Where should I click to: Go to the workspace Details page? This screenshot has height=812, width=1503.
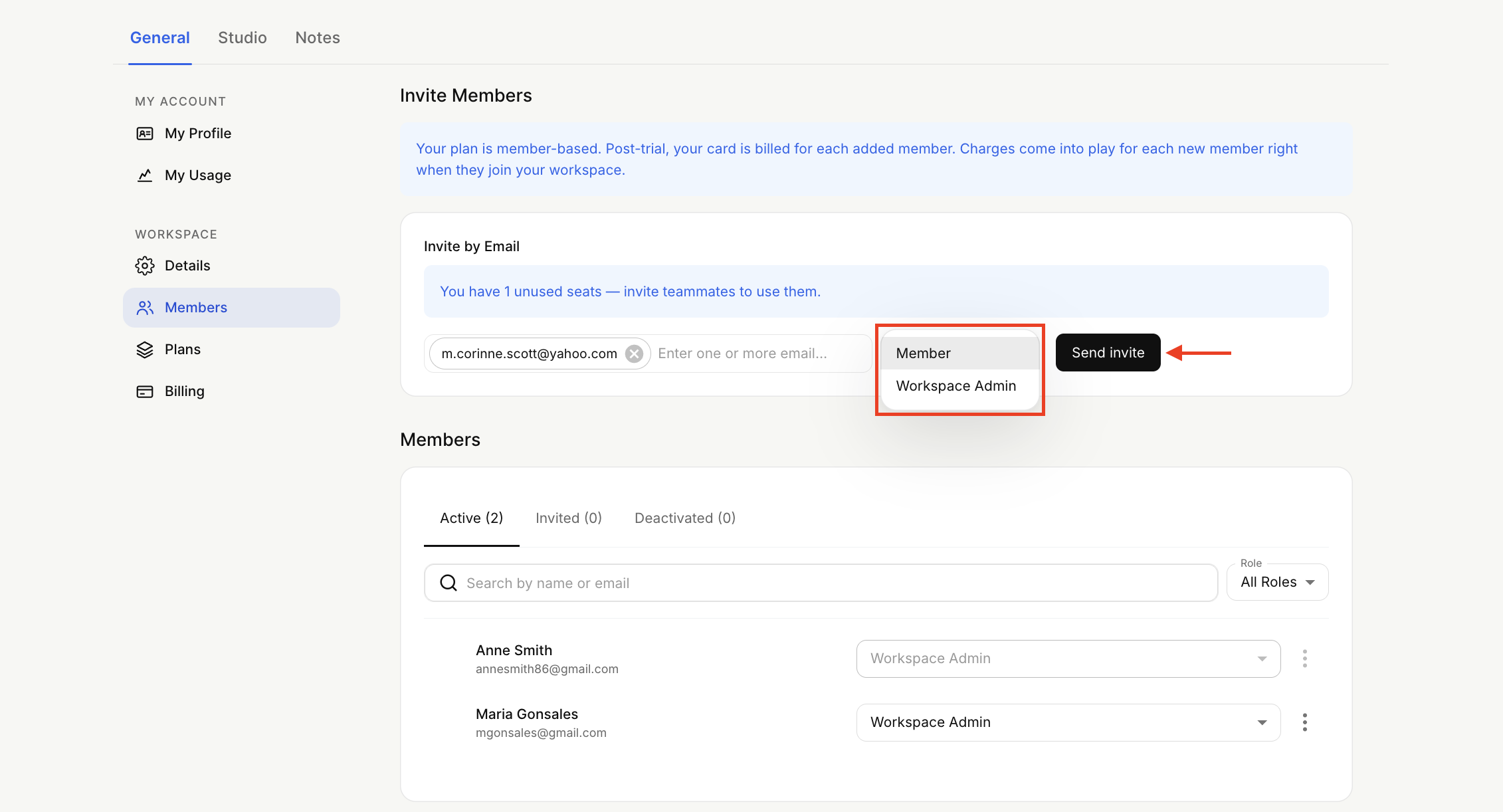coord(231,266)
